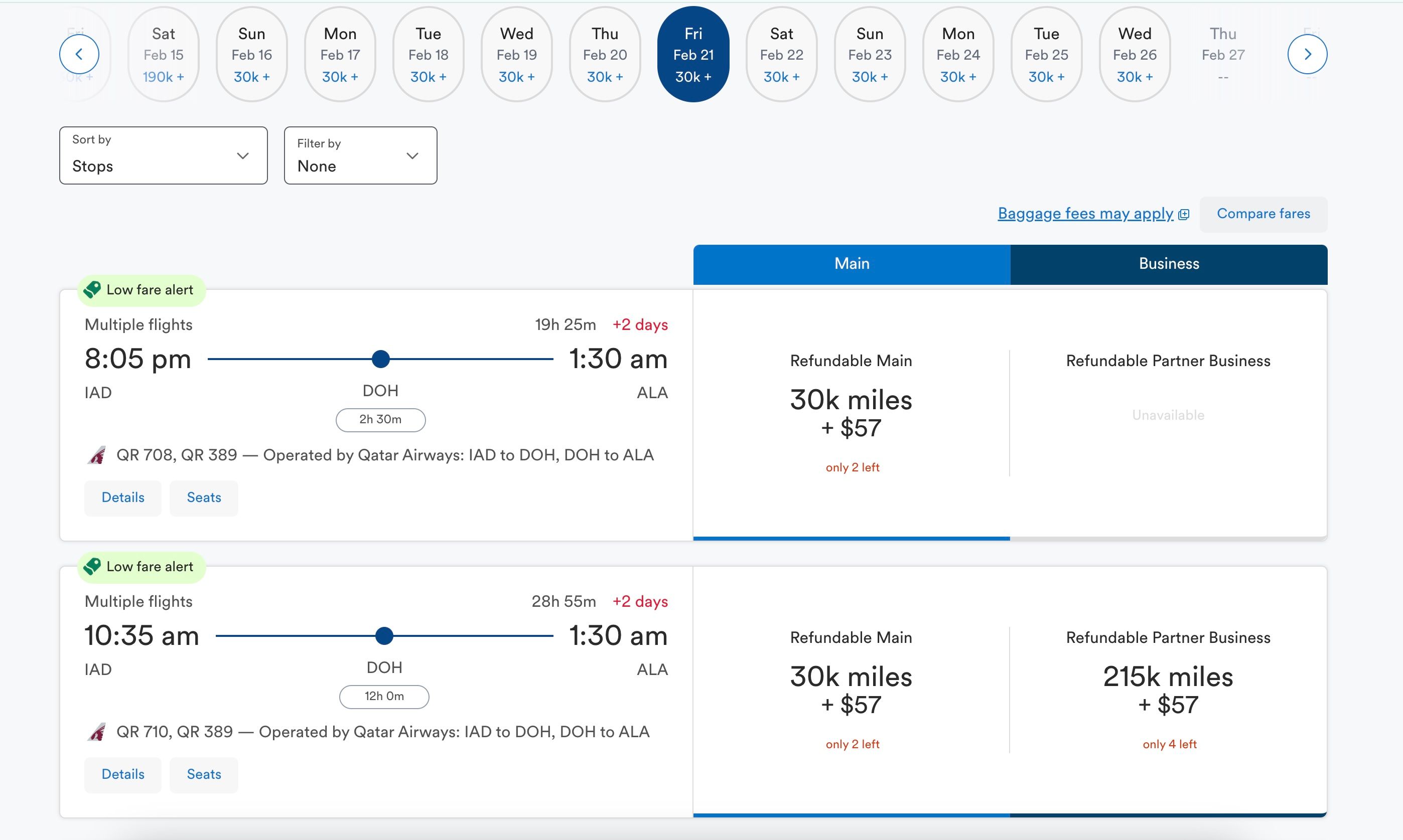This screenshot has height=840, width=1403.
Task: Click the Compare fares button
Action: (1263, 214)
